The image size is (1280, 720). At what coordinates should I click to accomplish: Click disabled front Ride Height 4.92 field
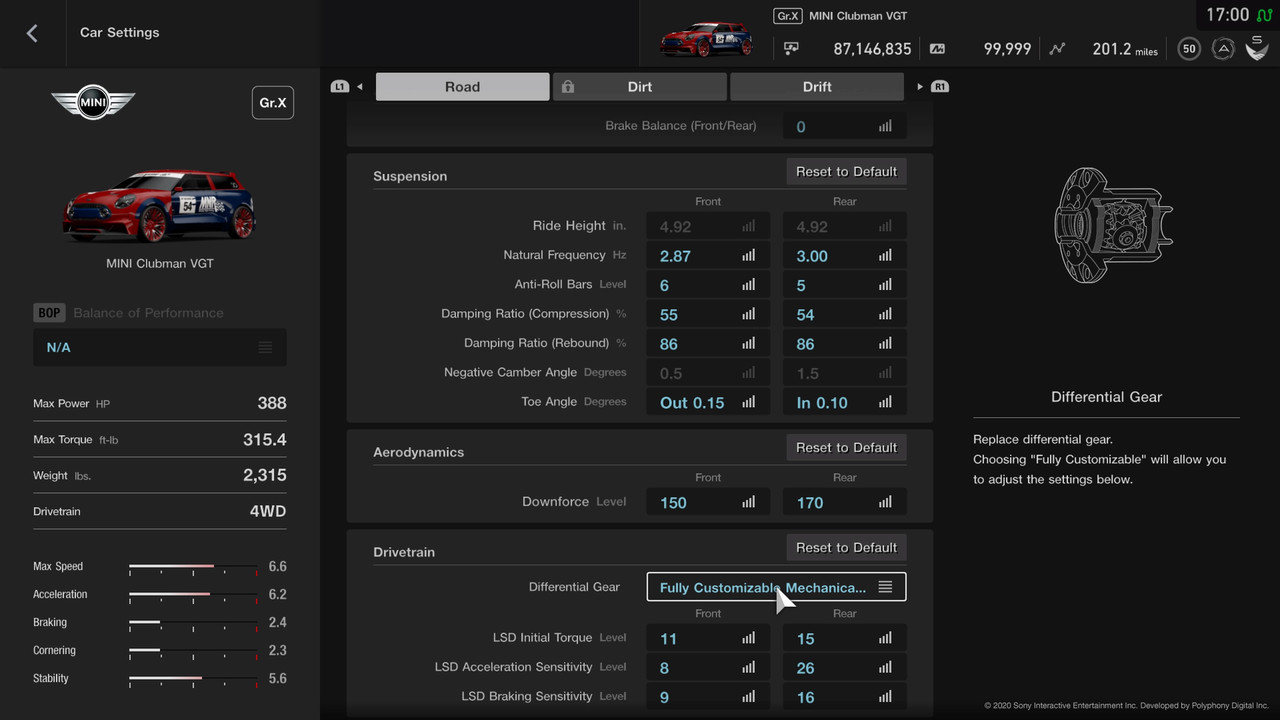click(708, 226)
